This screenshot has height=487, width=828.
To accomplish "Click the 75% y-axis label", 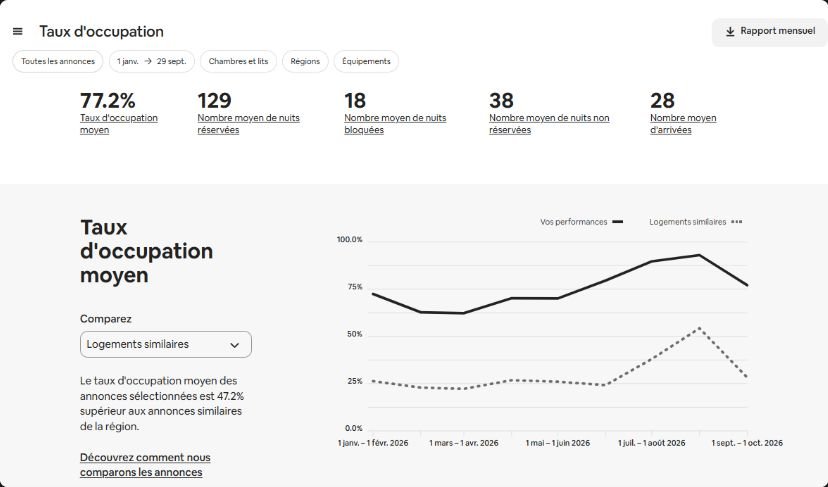I will point(355,287).
